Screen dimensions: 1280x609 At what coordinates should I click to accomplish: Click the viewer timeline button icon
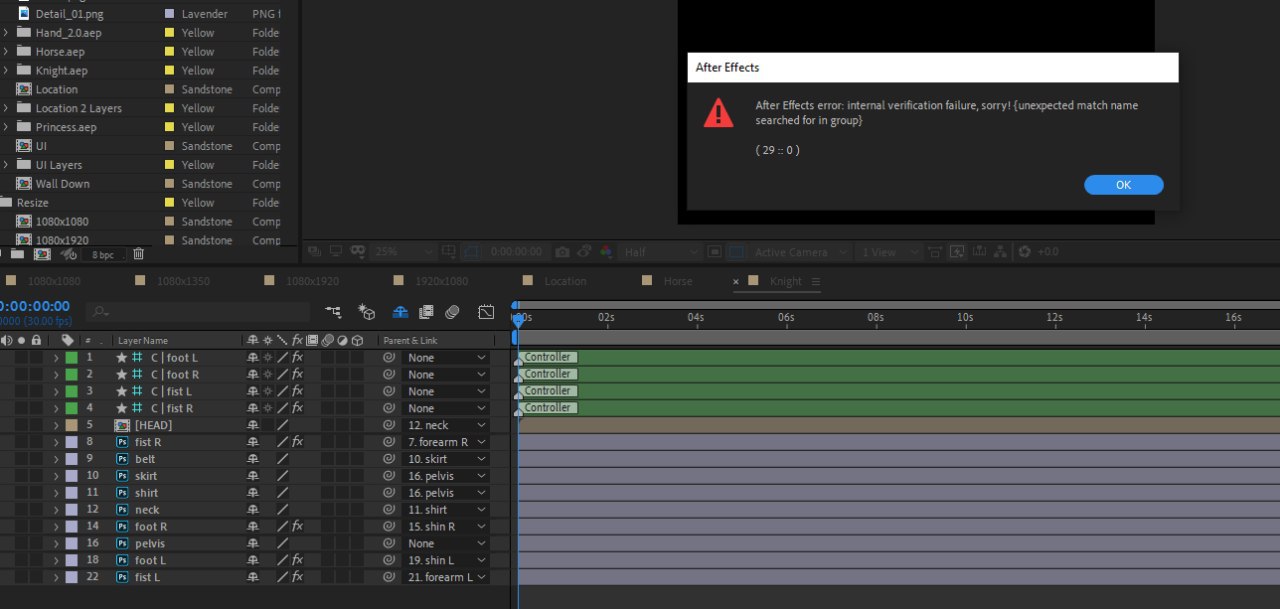point(979,252)
